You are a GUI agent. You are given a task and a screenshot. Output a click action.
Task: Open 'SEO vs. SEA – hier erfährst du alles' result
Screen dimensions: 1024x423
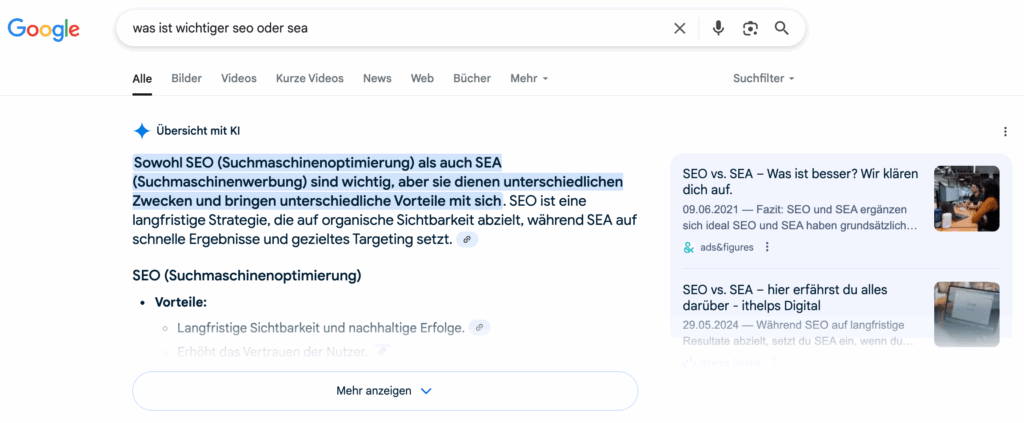785,297
